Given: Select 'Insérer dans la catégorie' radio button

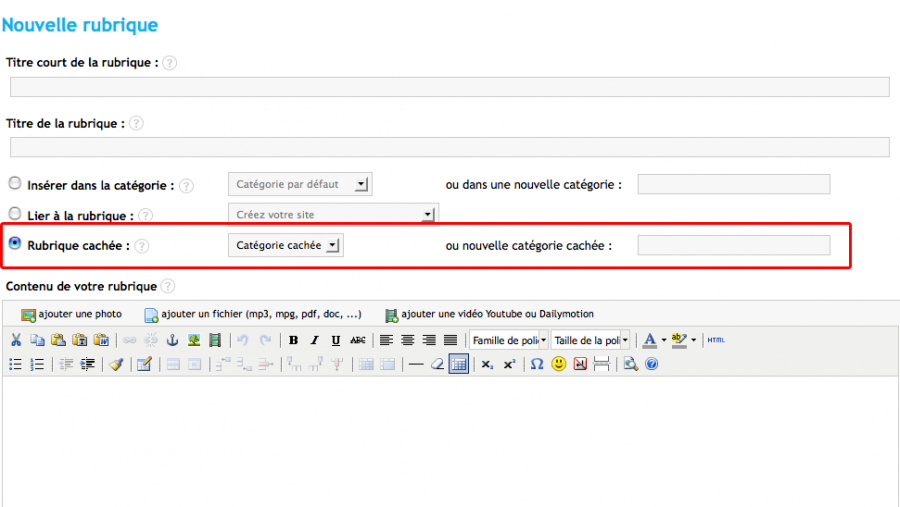Looking at the screenshot, I should [x=15, y=183].
